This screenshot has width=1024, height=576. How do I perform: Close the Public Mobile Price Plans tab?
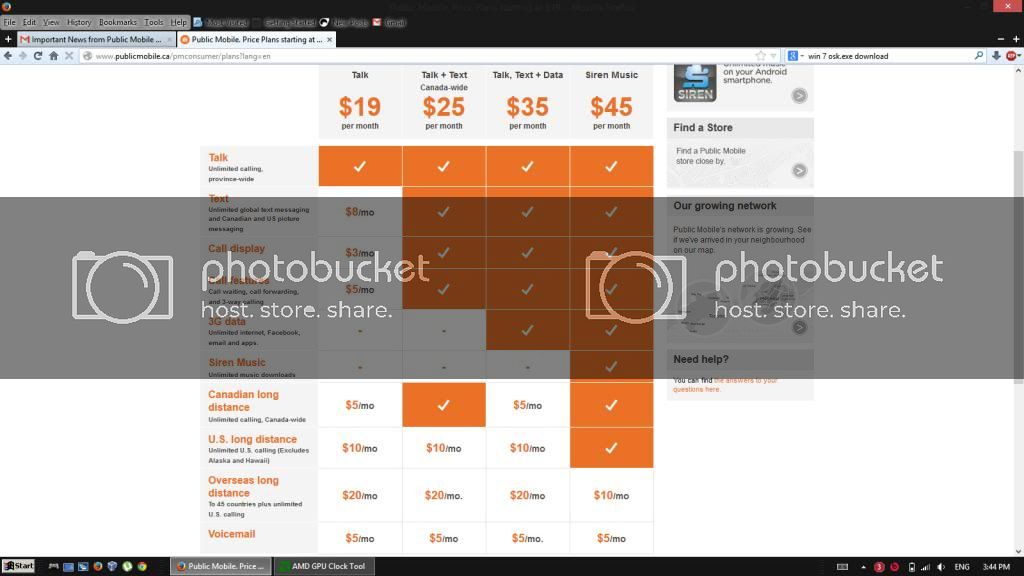tap(330, 39)
